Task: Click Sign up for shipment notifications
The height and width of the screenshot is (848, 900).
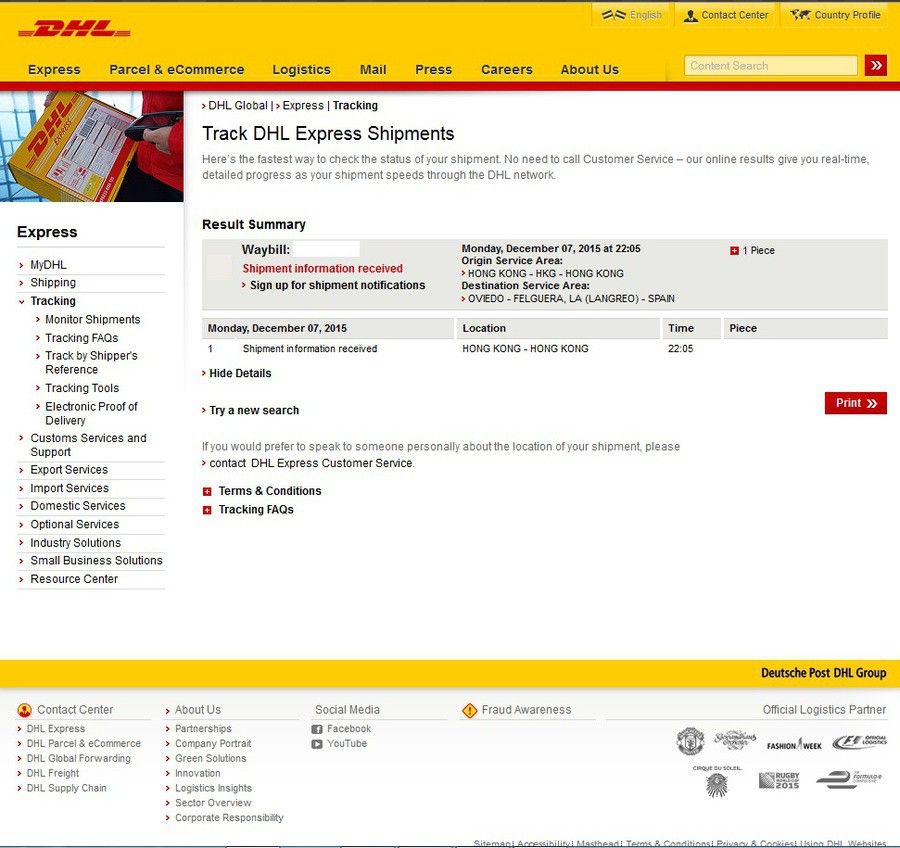Action: (x=338, y=285)
